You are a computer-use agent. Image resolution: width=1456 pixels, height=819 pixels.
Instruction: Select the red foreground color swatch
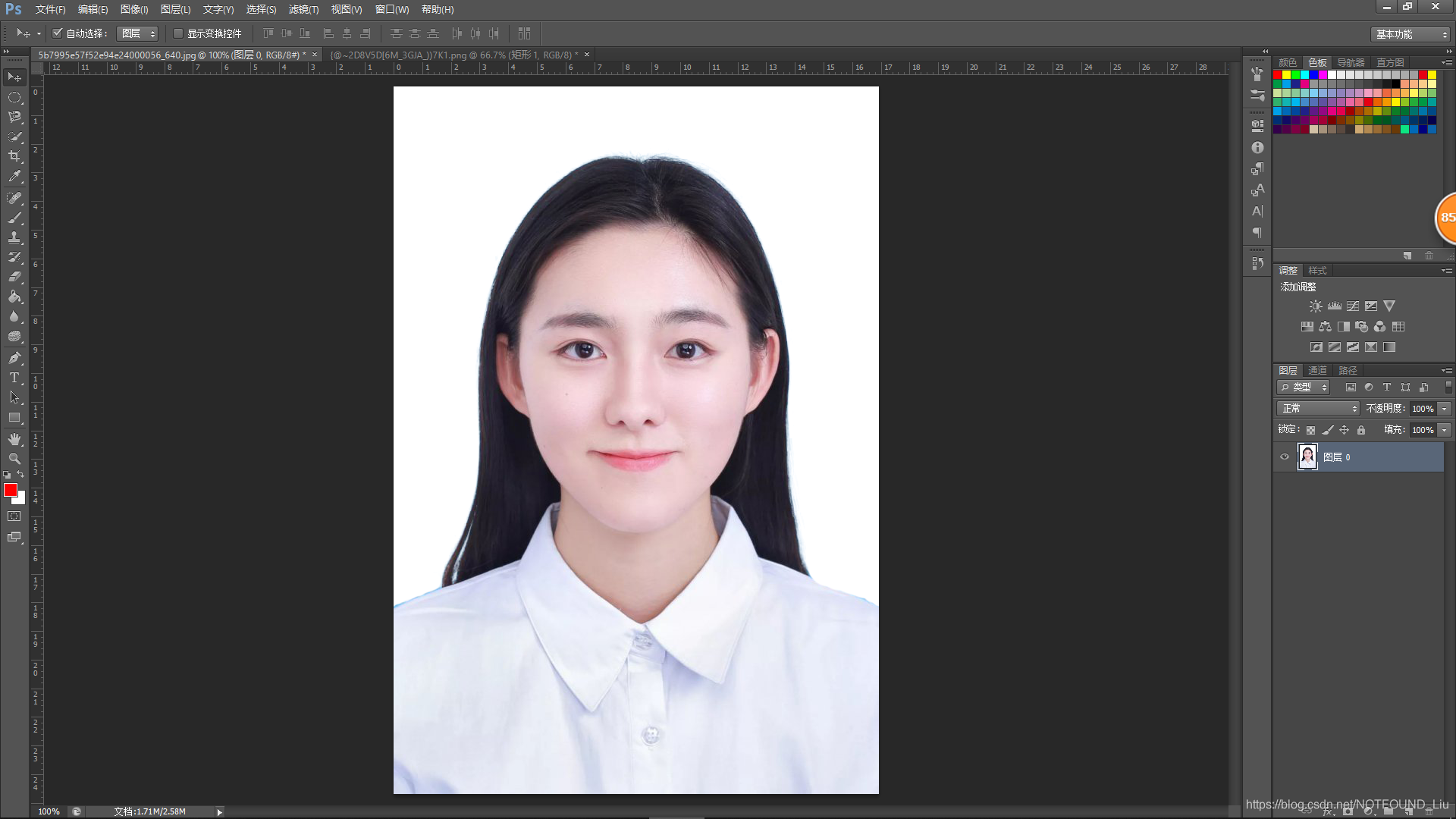pyautogui.click(x=10, y=490)
